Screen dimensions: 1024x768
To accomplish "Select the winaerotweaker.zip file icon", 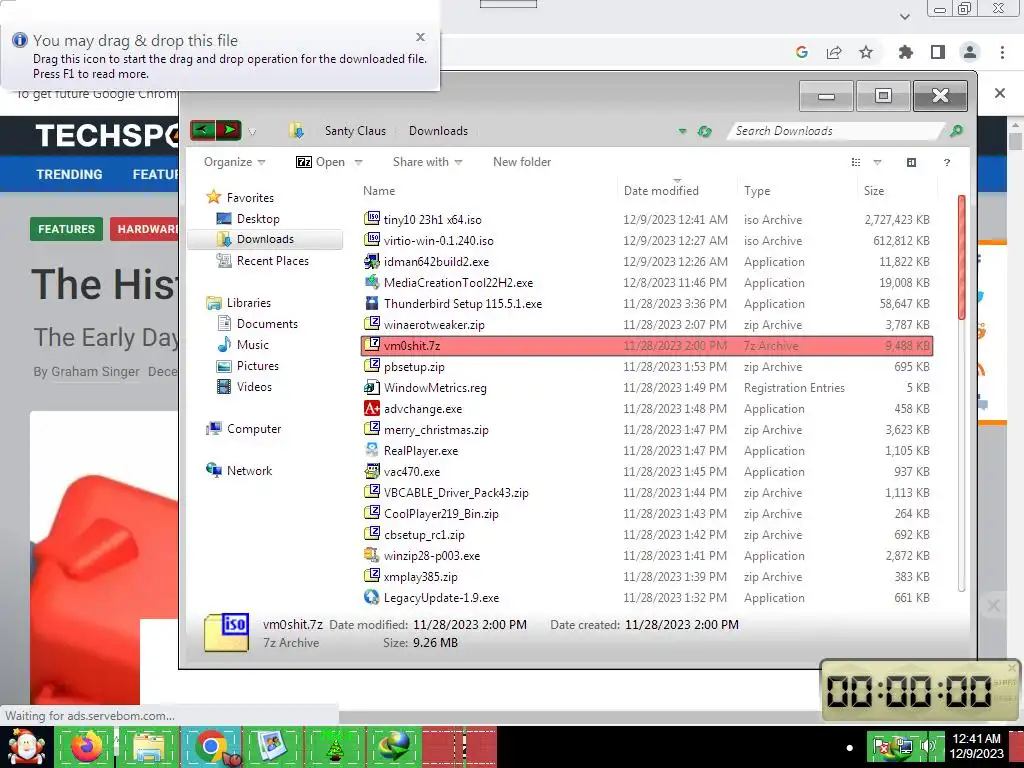I will (x=372, y=324).
